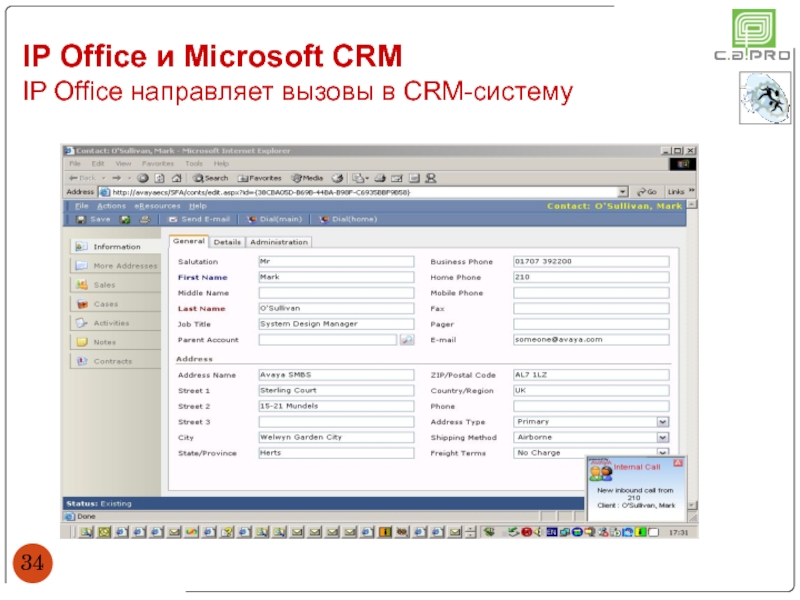The width and height of the screenshot is (800, 600).
Task: Click the Dial(home) phone button
Action: 348,219
